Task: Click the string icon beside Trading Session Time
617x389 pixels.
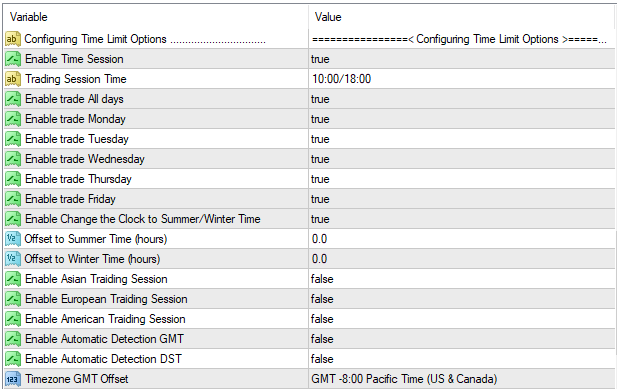Action: coord(13,79)
